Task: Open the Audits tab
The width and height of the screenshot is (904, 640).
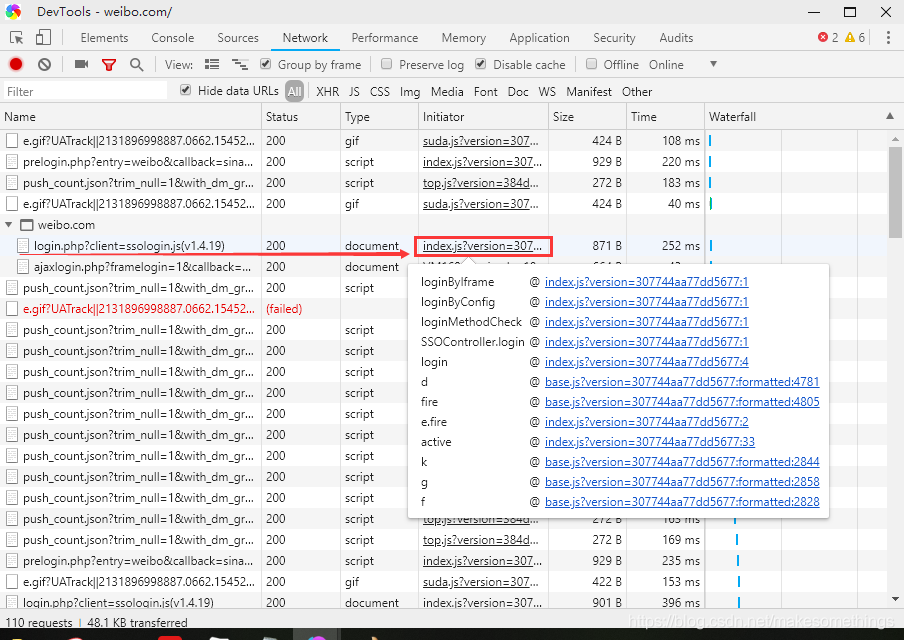Action: [676, 38]
